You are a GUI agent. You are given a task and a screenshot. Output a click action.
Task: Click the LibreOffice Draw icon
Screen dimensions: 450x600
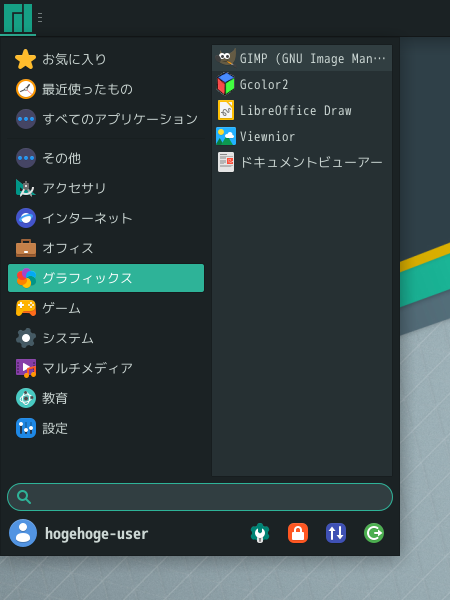click(x=226, y=110)
